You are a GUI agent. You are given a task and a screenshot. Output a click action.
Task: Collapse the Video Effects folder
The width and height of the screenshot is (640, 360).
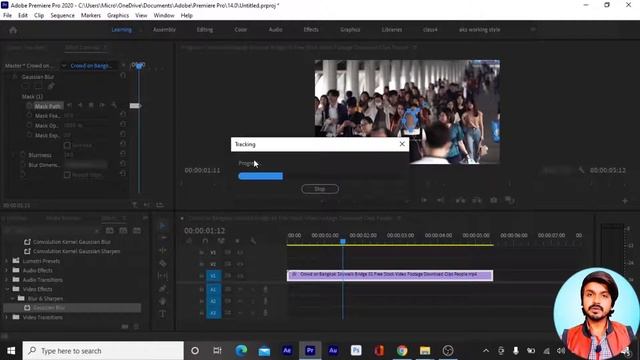tap(6, 289)
